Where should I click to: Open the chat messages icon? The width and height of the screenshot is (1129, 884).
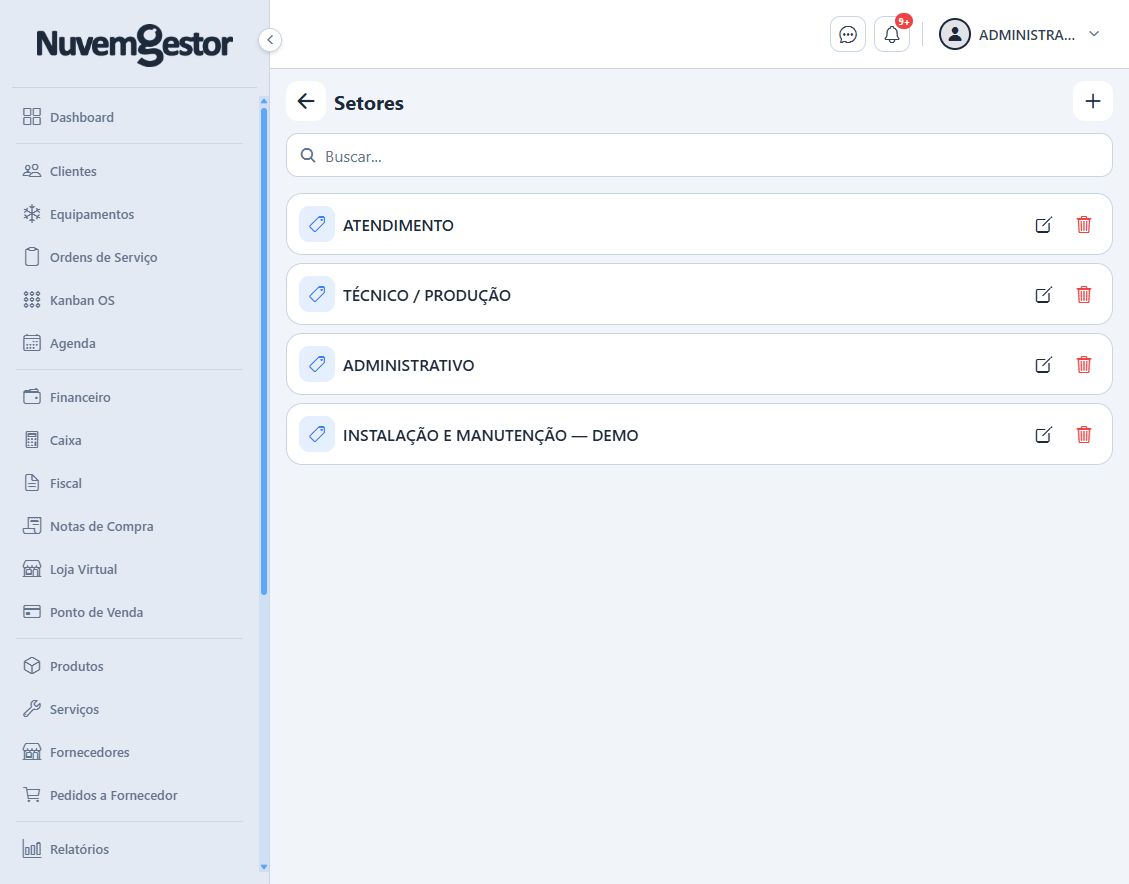tap(847, 35)
